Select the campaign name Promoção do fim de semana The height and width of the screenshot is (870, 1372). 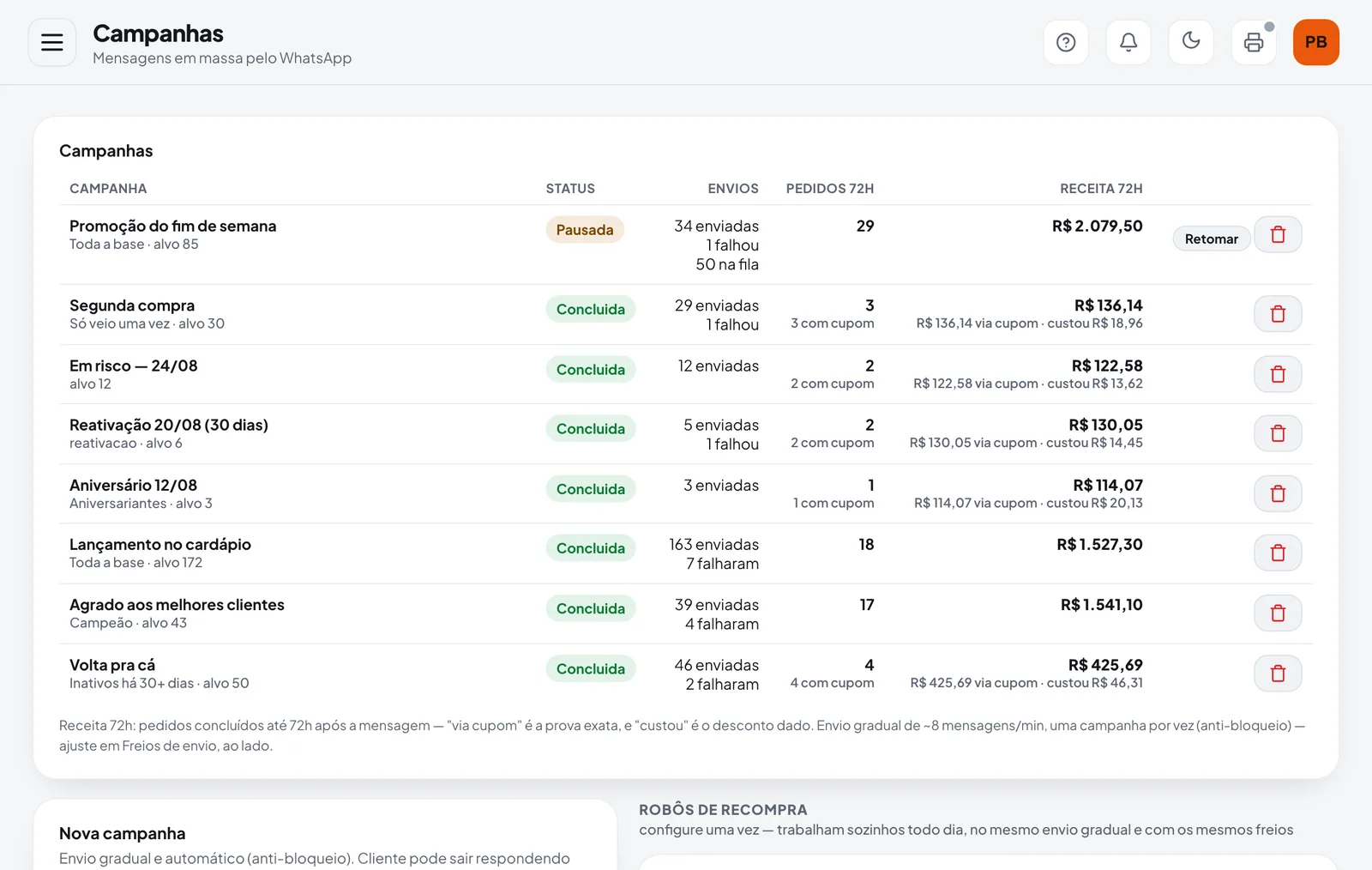pyautogui.click(x=173, y=226)
